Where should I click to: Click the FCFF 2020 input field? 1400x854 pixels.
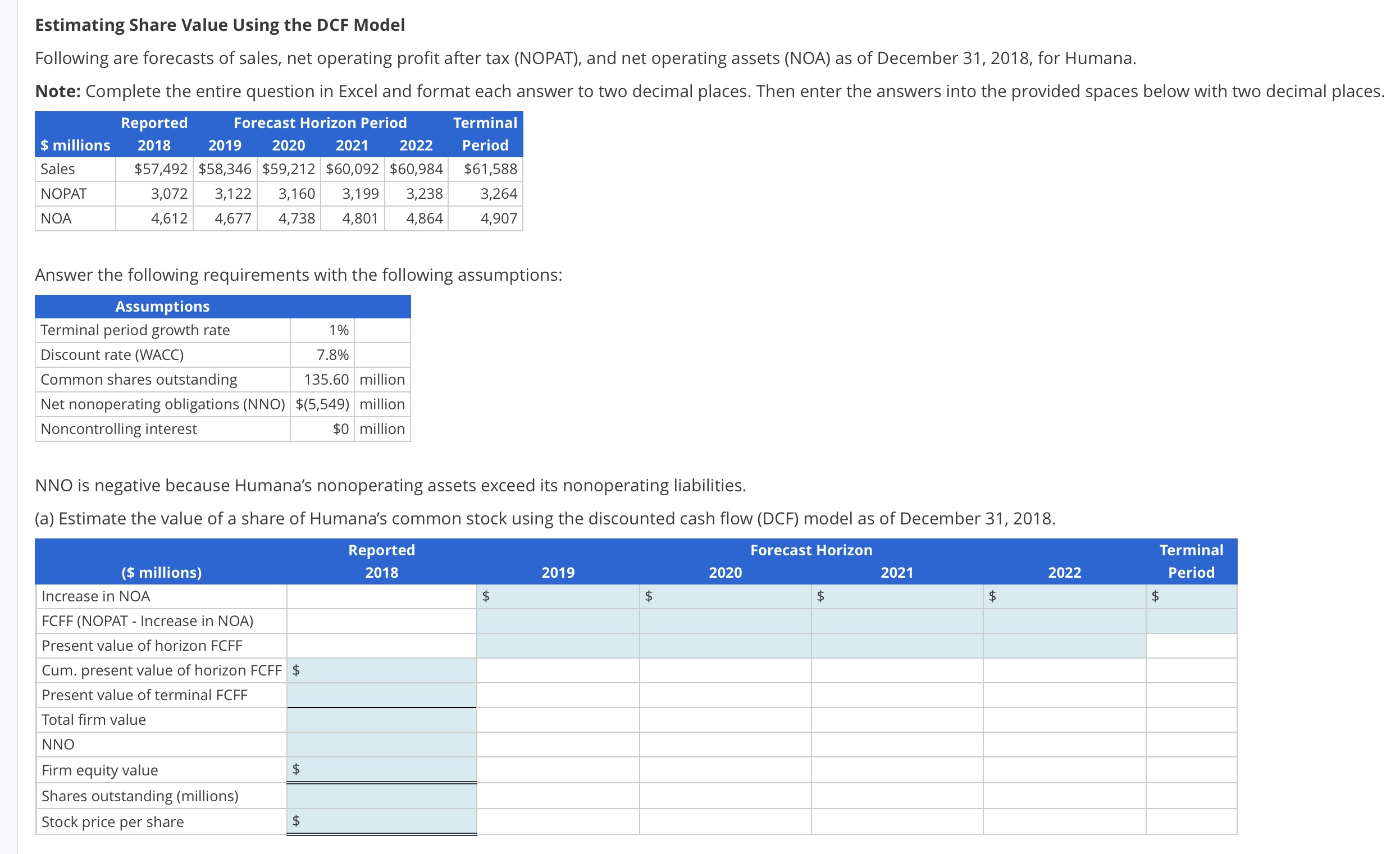pos(726,621)
